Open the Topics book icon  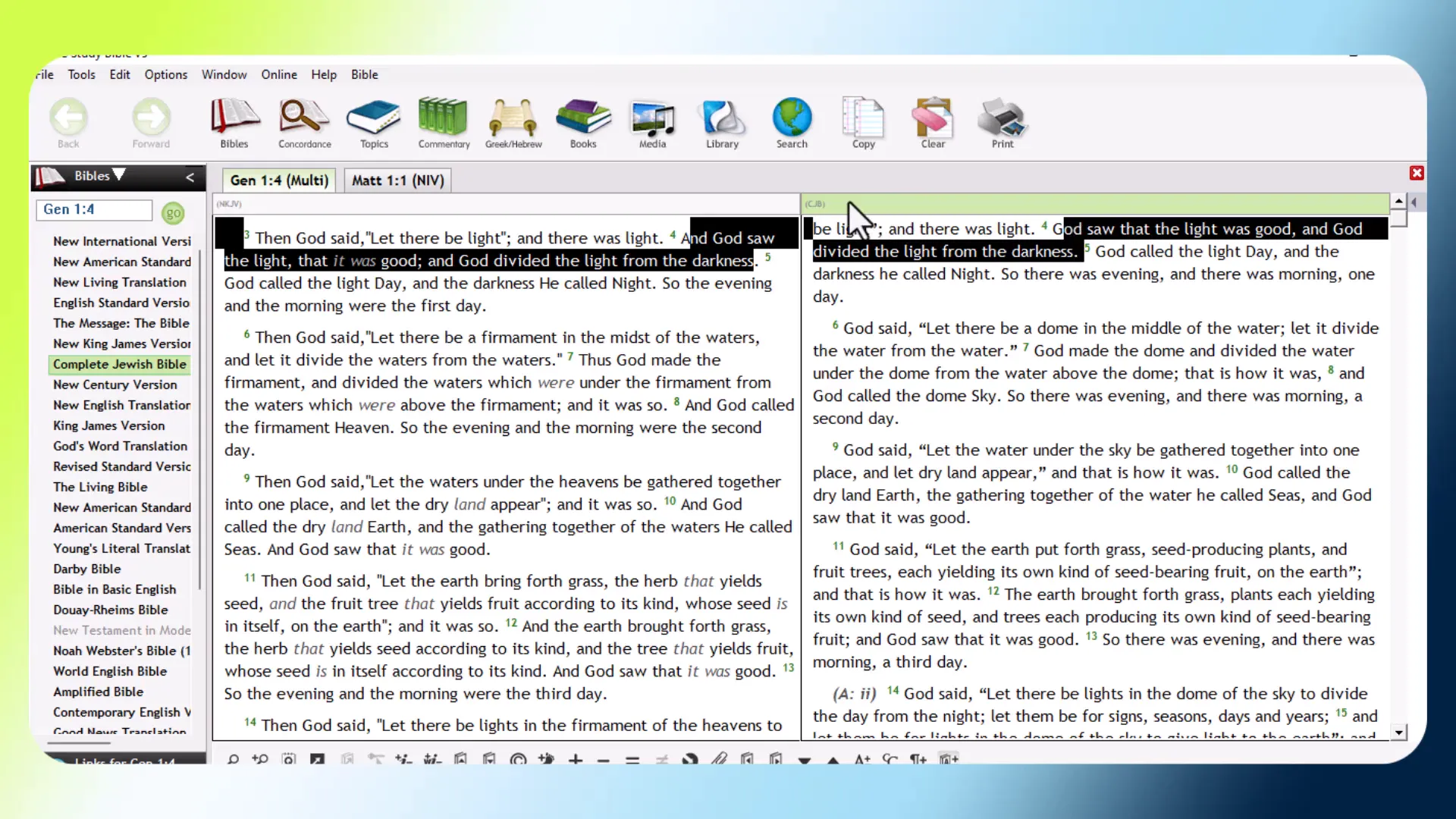(x=374, y=124)
